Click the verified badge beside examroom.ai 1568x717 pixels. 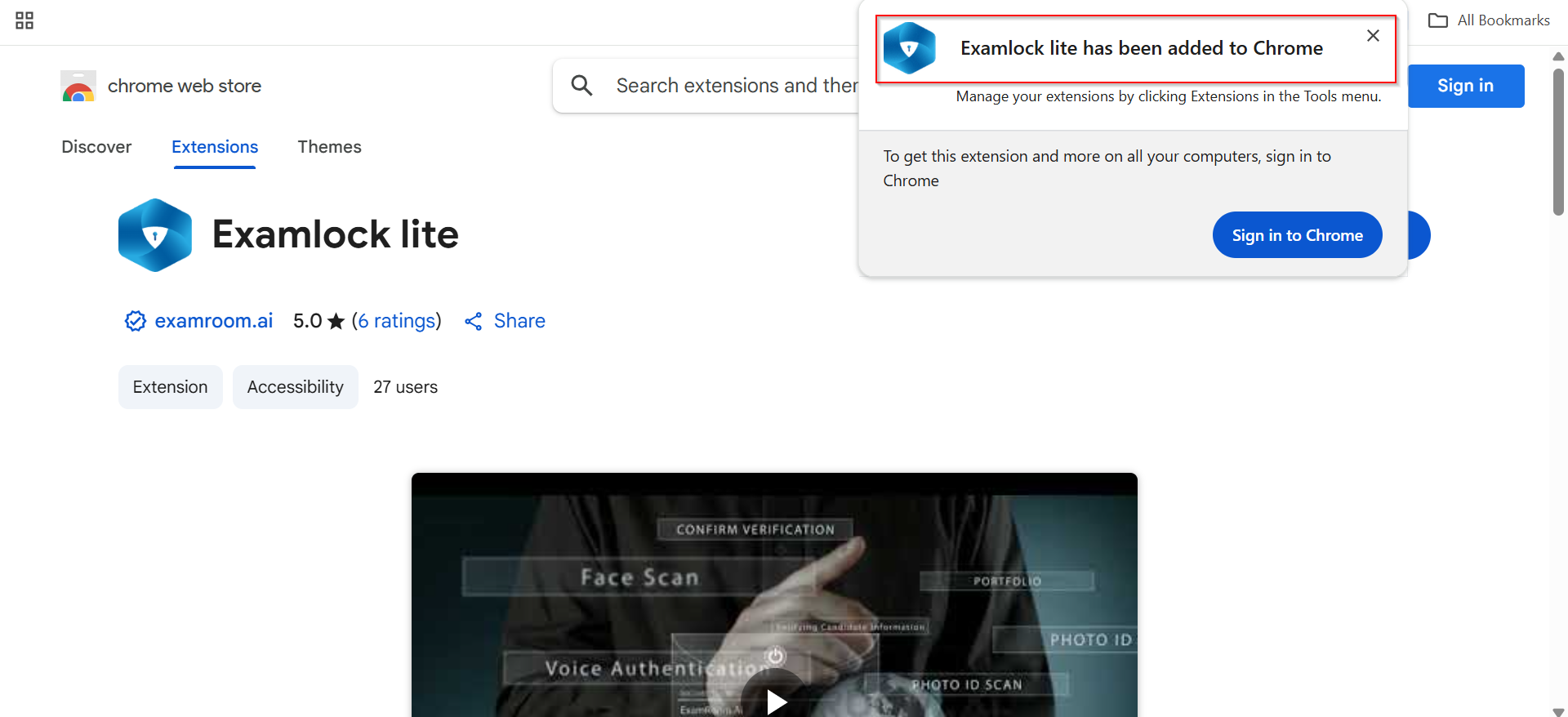point(135,321)
